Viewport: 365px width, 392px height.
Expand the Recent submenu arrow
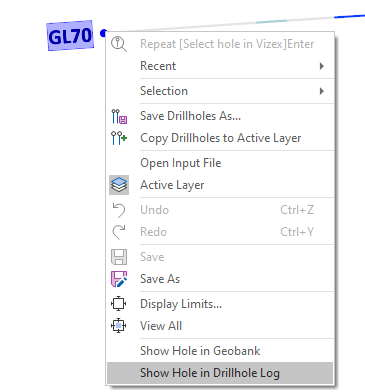tap(322, 66)
